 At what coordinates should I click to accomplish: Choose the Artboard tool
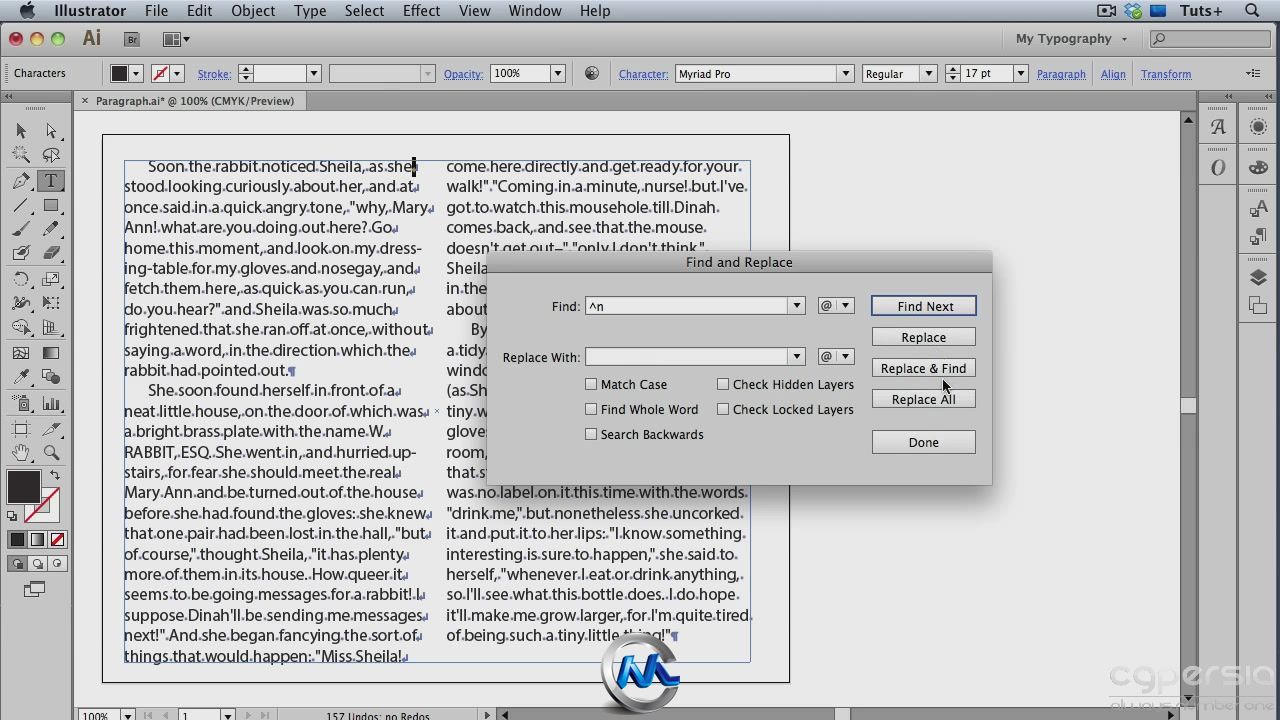point(21,429)
